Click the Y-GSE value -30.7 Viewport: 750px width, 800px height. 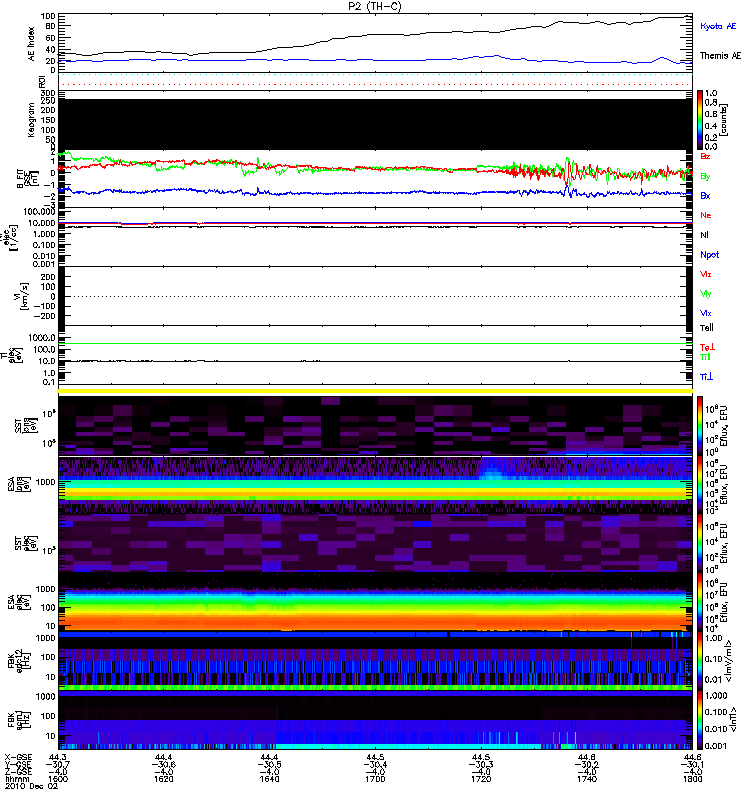coord(58,764)
